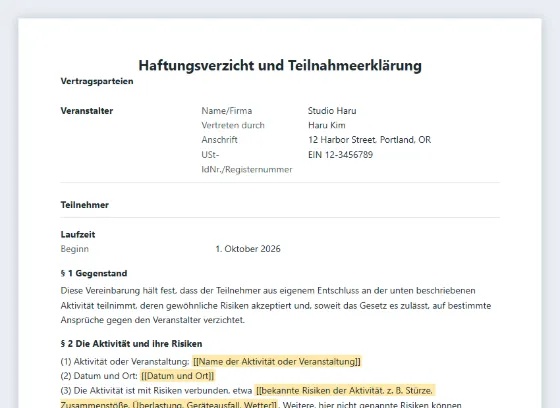Select the value EIN 12-3456789
Image resolution: width=560 pixels, height=408 pixels.
point(340,155)
